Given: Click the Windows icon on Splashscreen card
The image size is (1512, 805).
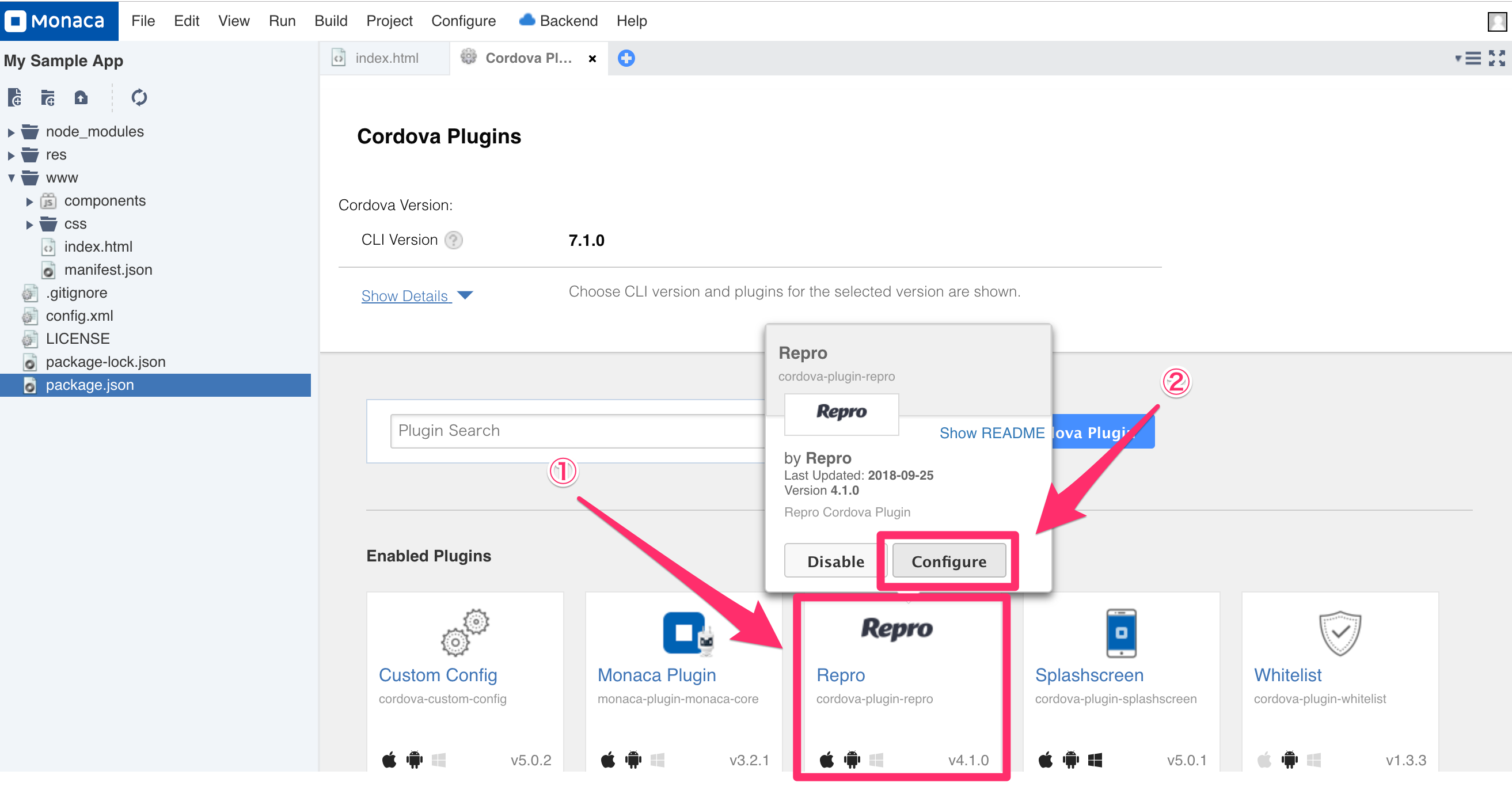Looking at the screenshot, I should (x=1095, y=761).
